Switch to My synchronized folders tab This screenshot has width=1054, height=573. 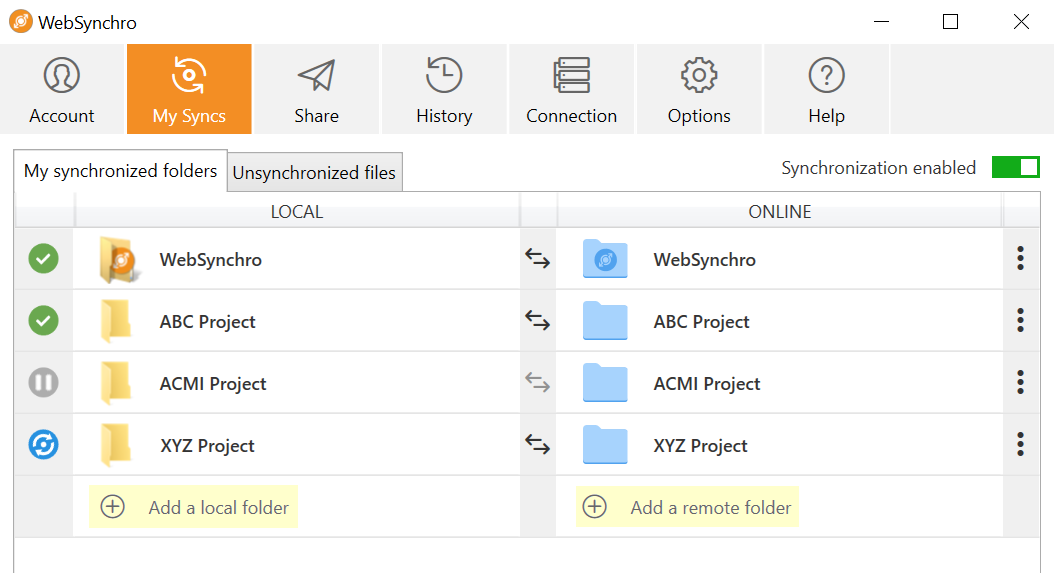coord(120,171)
